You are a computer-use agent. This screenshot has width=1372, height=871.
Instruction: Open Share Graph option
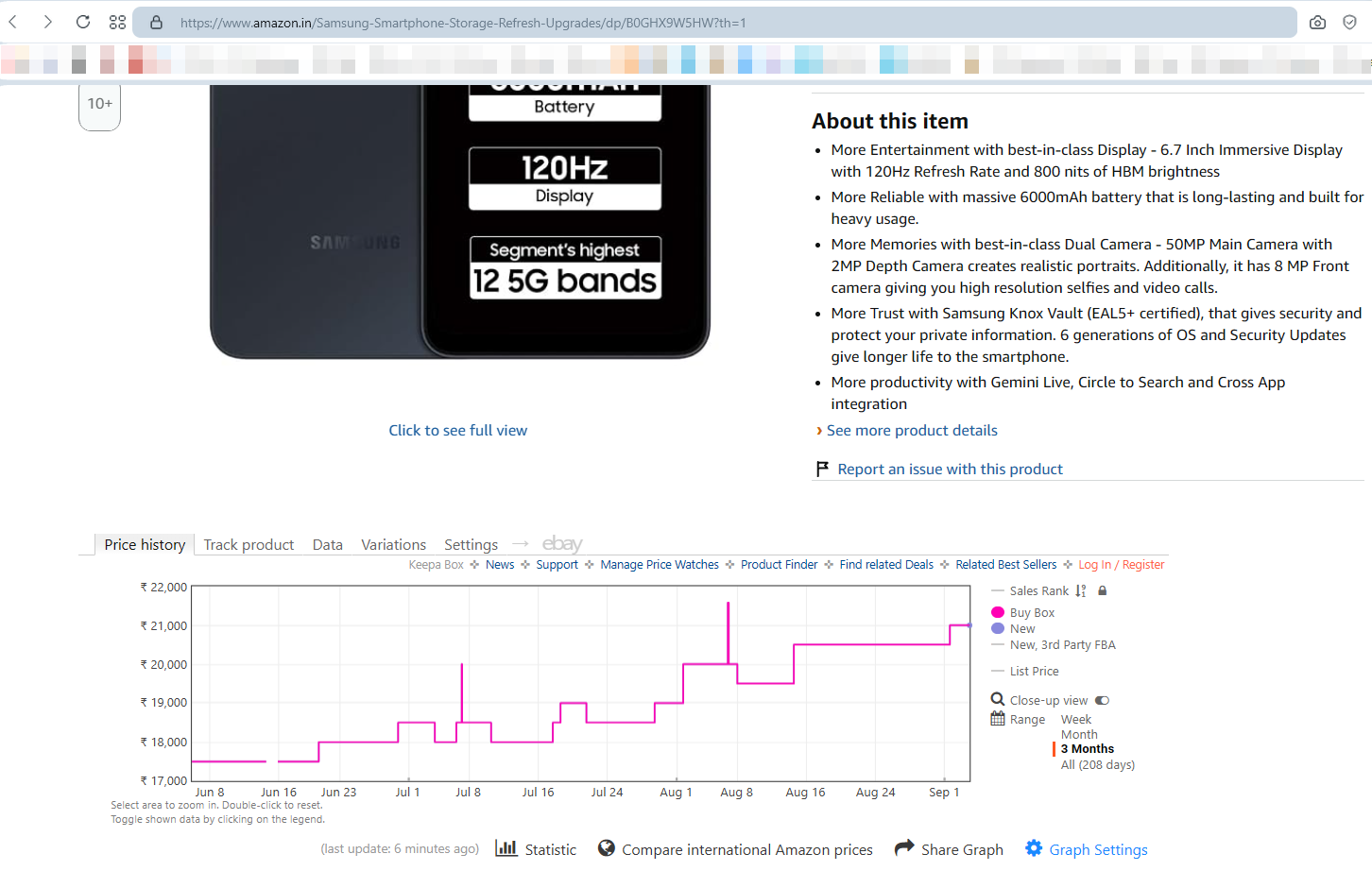pos(962,849)
